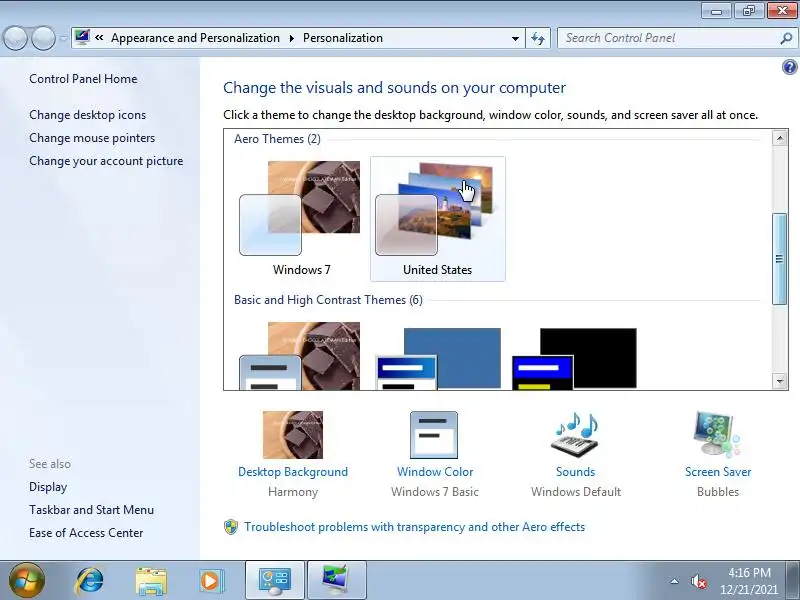
Task: Select the United States theme
Action: tap(438, 219)
